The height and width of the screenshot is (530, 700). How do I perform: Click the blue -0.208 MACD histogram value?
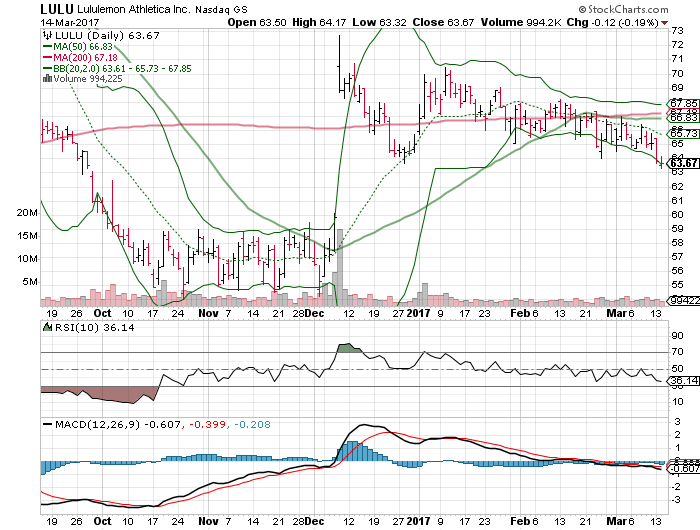(x=252, y=424)
